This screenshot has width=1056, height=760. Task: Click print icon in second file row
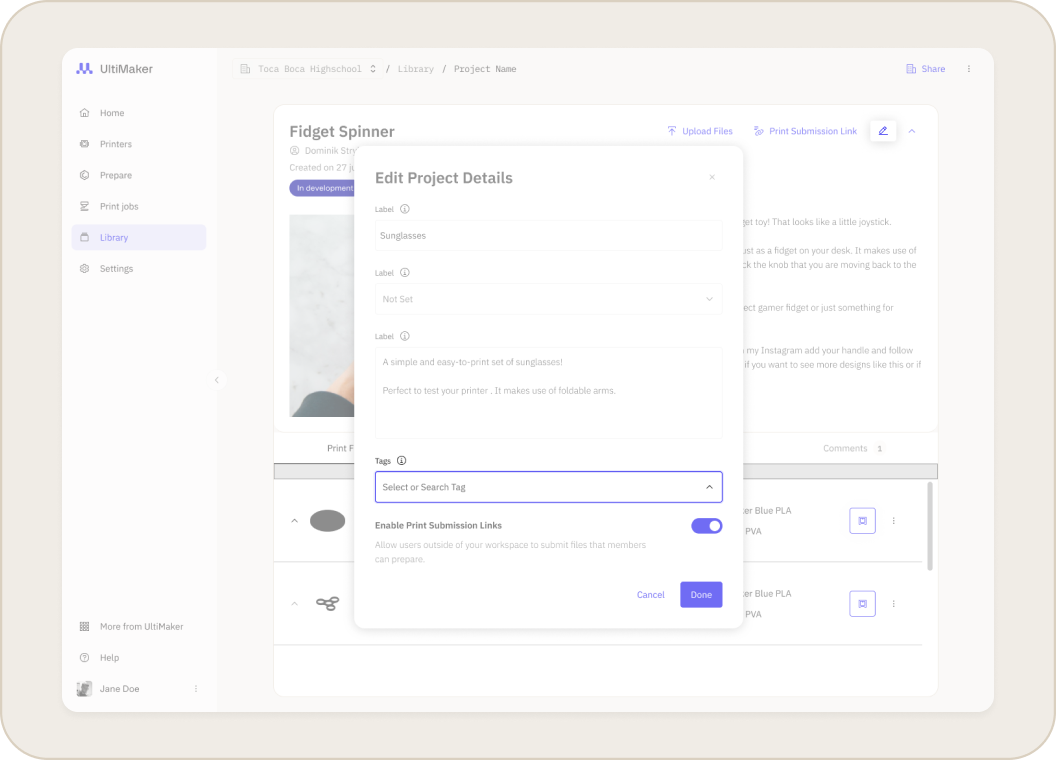[x=863, y=604]
